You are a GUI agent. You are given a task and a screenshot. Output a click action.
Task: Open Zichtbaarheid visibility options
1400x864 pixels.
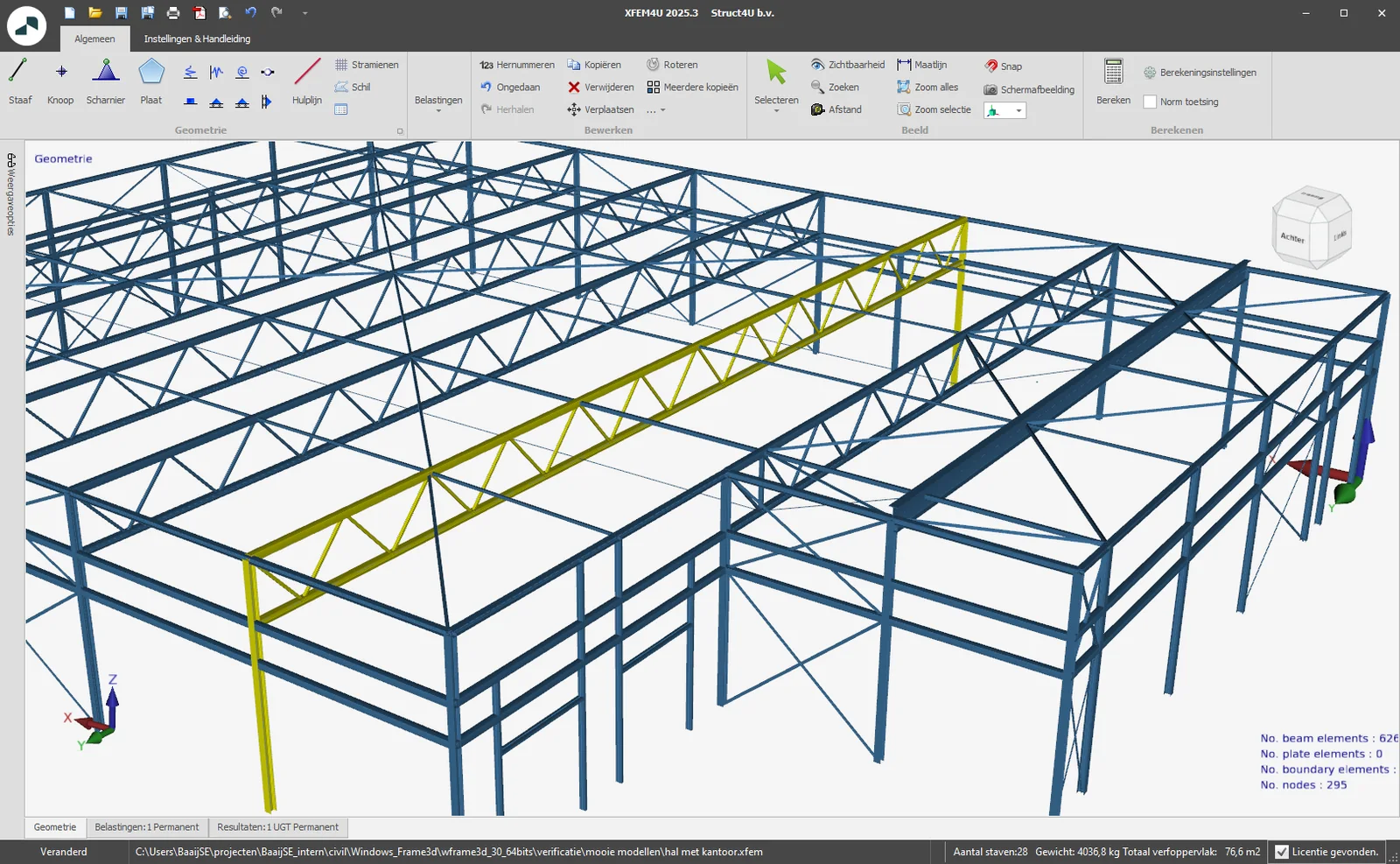pos(847,65)
